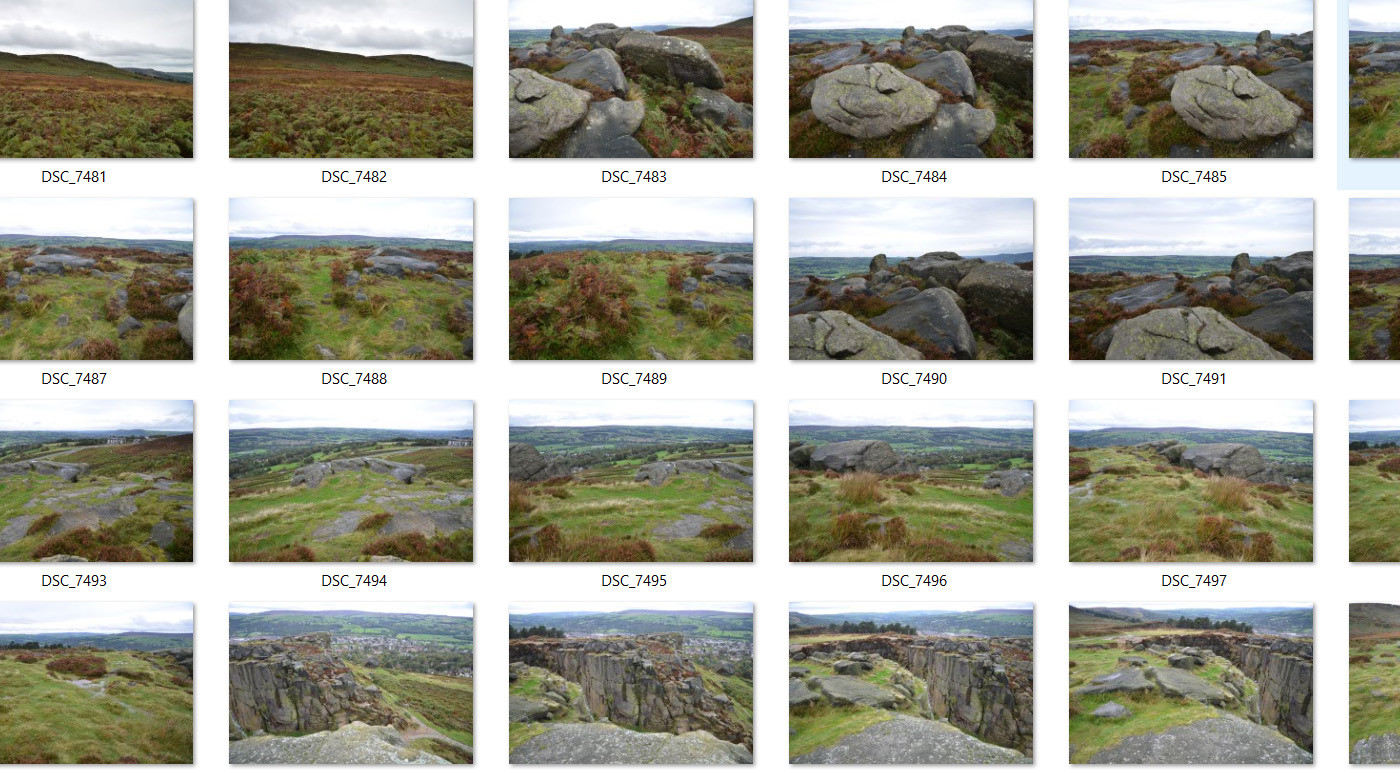Click the DSC_7494 valley view photo
This screenshot has height=773, width=1400.
(x=351, y=481)
